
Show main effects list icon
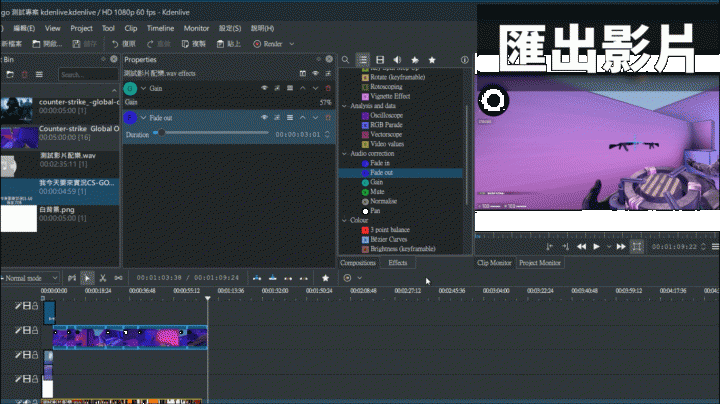click(363, 60)
